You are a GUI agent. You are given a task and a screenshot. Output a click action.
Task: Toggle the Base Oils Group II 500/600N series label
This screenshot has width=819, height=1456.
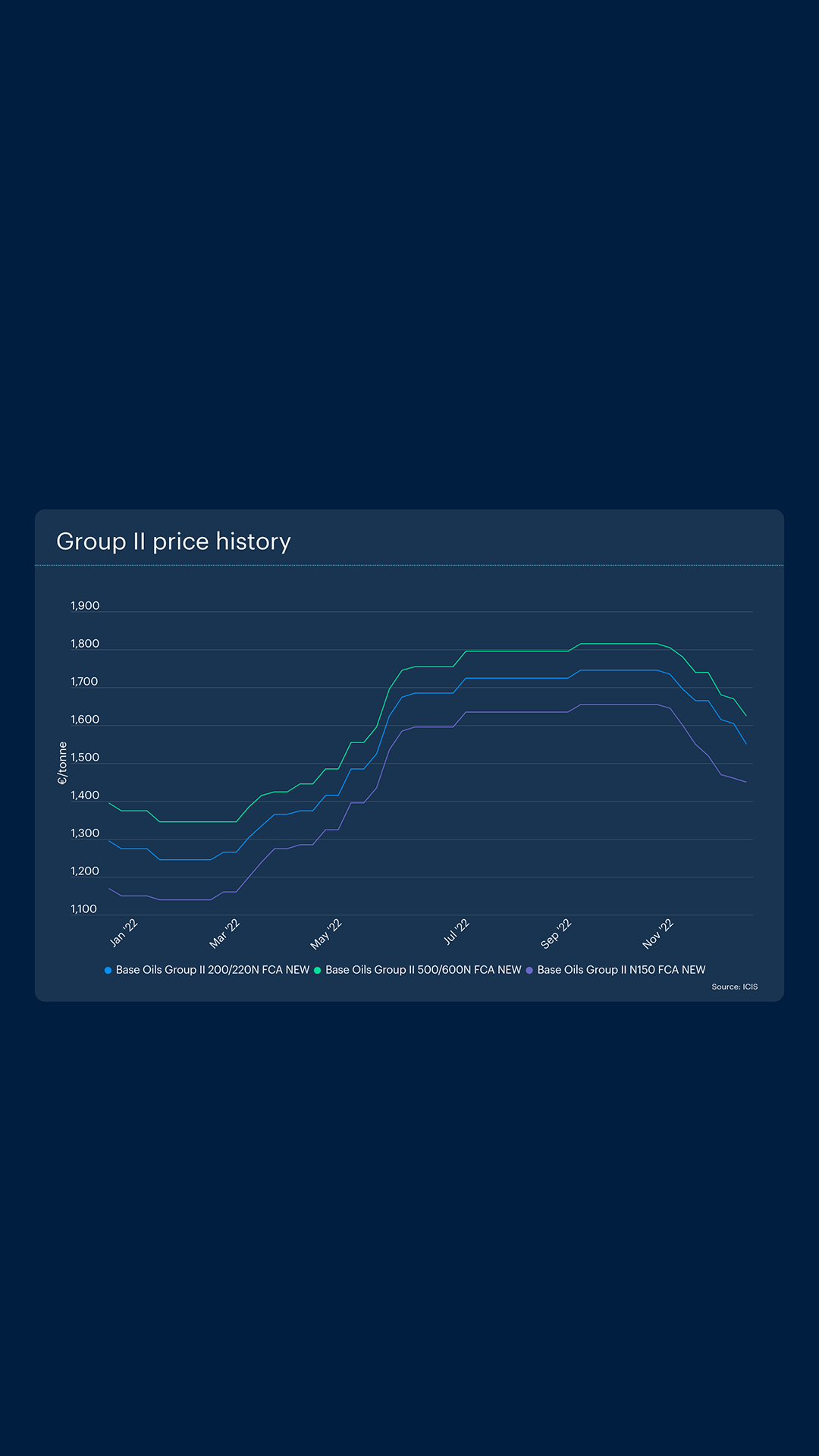(423, 970)
